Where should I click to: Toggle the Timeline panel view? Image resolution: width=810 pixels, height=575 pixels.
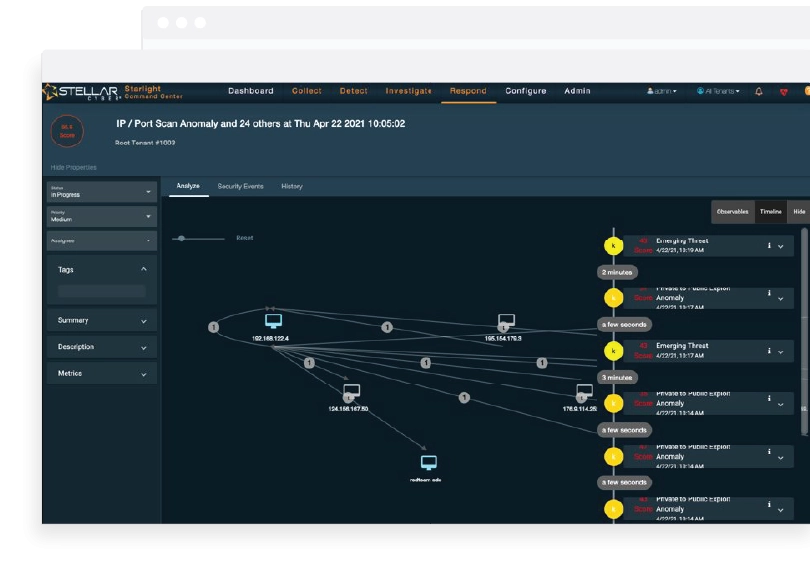(770, 211)
